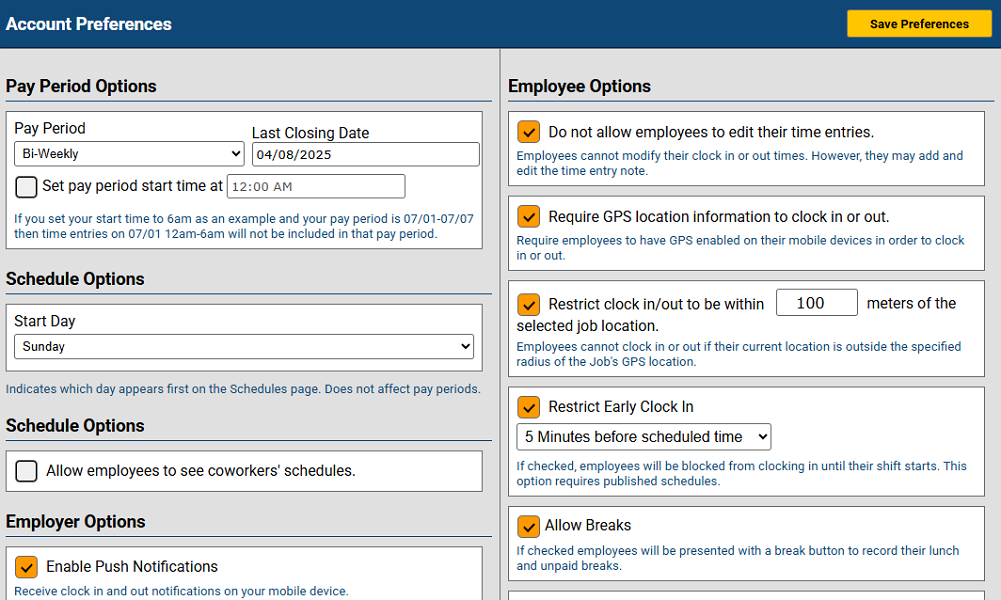Toggle Require GPS location information checkbox
Screen dimensions: 1001x600
[x=529, y=217]
